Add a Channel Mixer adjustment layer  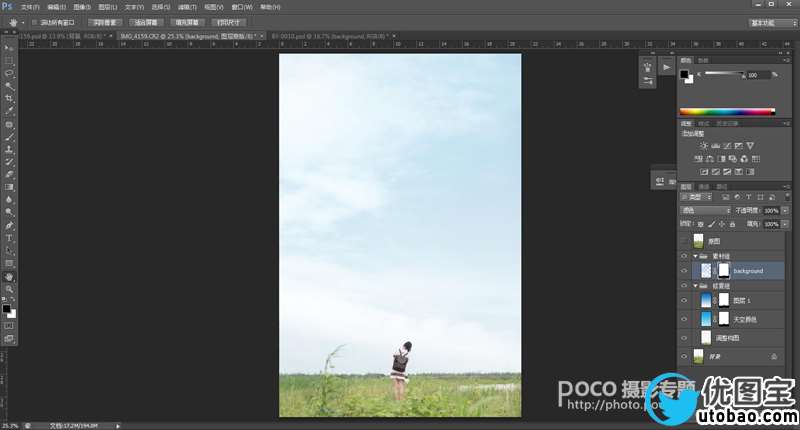pos(744,159)
